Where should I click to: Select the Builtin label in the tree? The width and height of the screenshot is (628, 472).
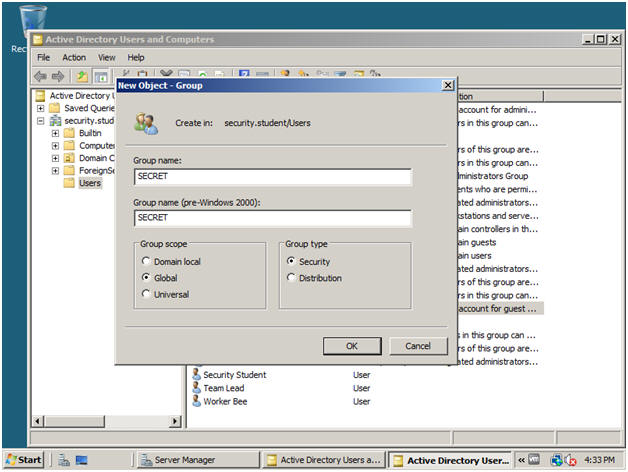click(90, 133)
